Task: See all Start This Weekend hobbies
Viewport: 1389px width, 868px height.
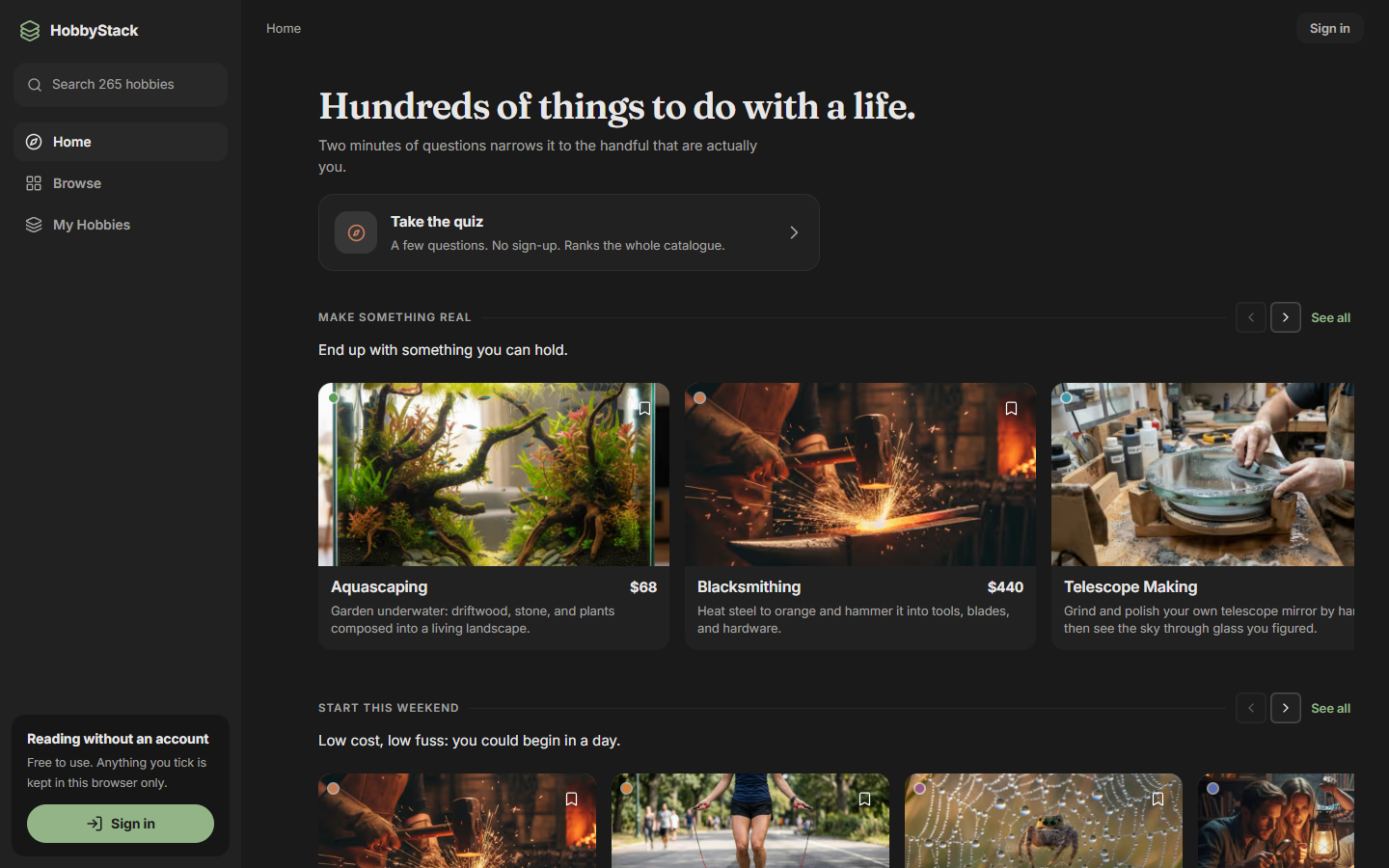Action: [x=1330, y=709]
